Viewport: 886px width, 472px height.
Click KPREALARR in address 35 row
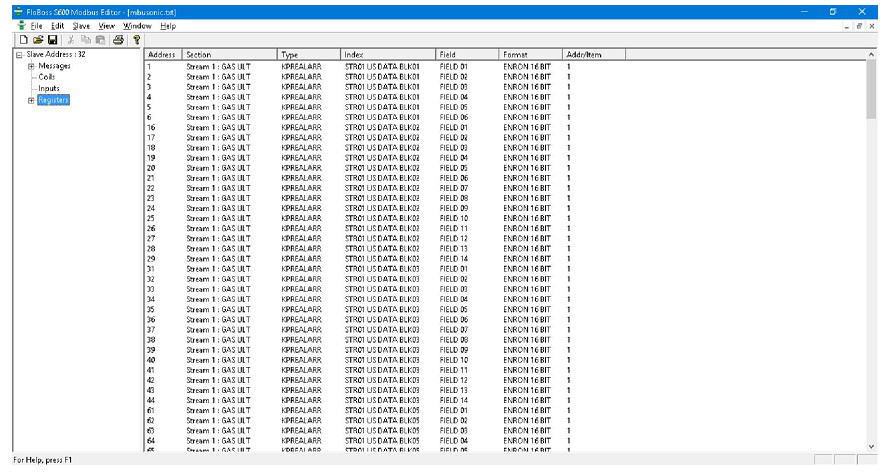(301, 310)
